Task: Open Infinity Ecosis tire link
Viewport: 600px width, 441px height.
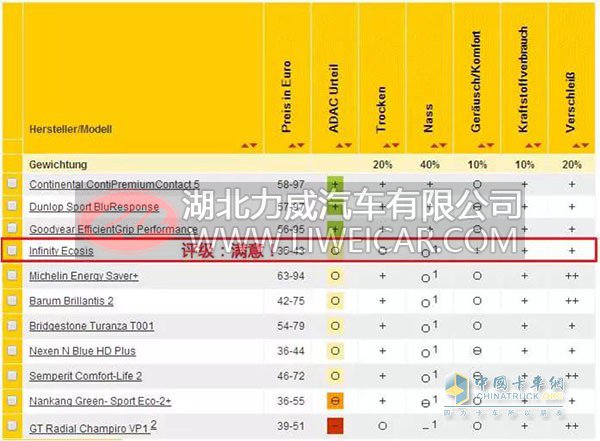Action: pos(61,251)
